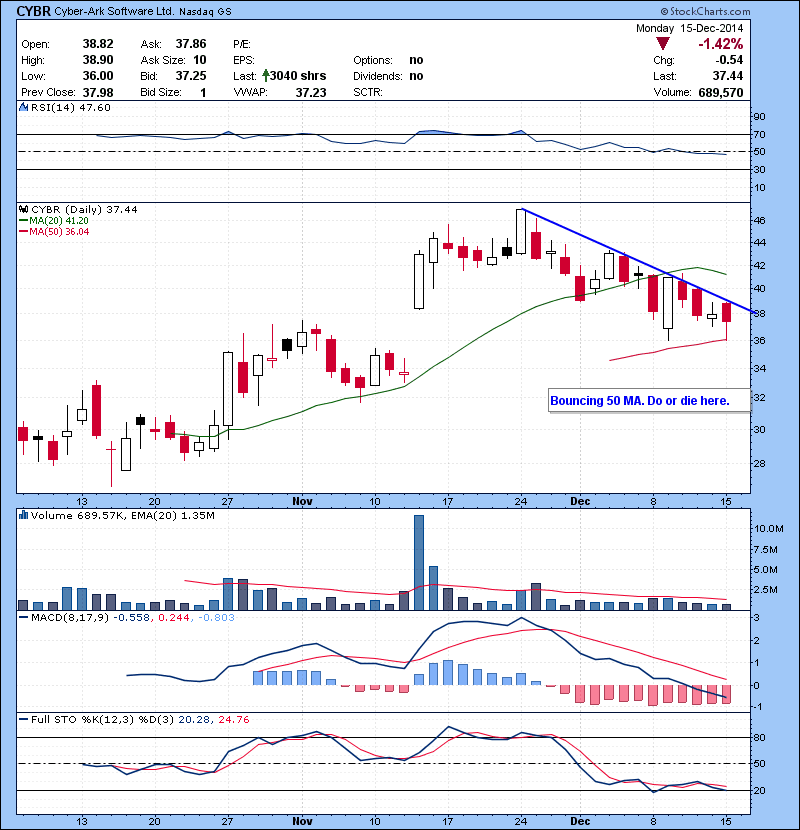Click the MA(50) red legend line
The height and width of the screenshot is (830, 800).
23,232
